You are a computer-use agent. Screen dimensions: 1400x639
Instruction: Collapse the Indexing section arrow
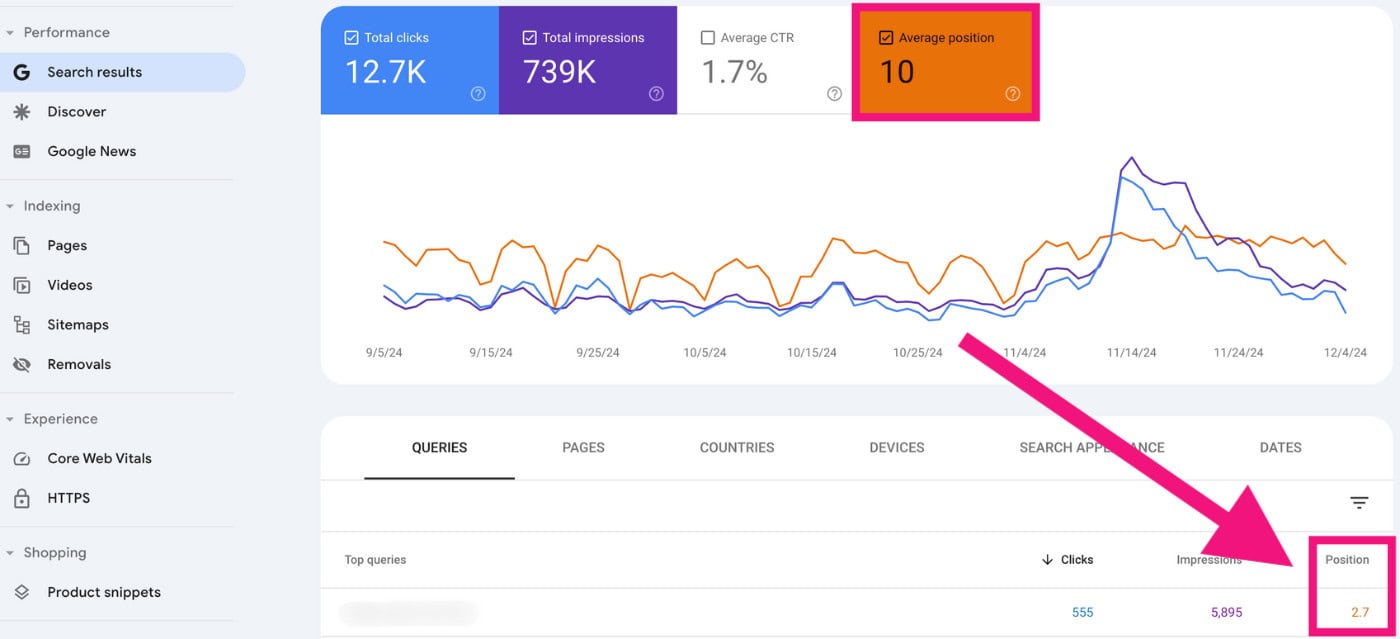click(x=10, y=206)
